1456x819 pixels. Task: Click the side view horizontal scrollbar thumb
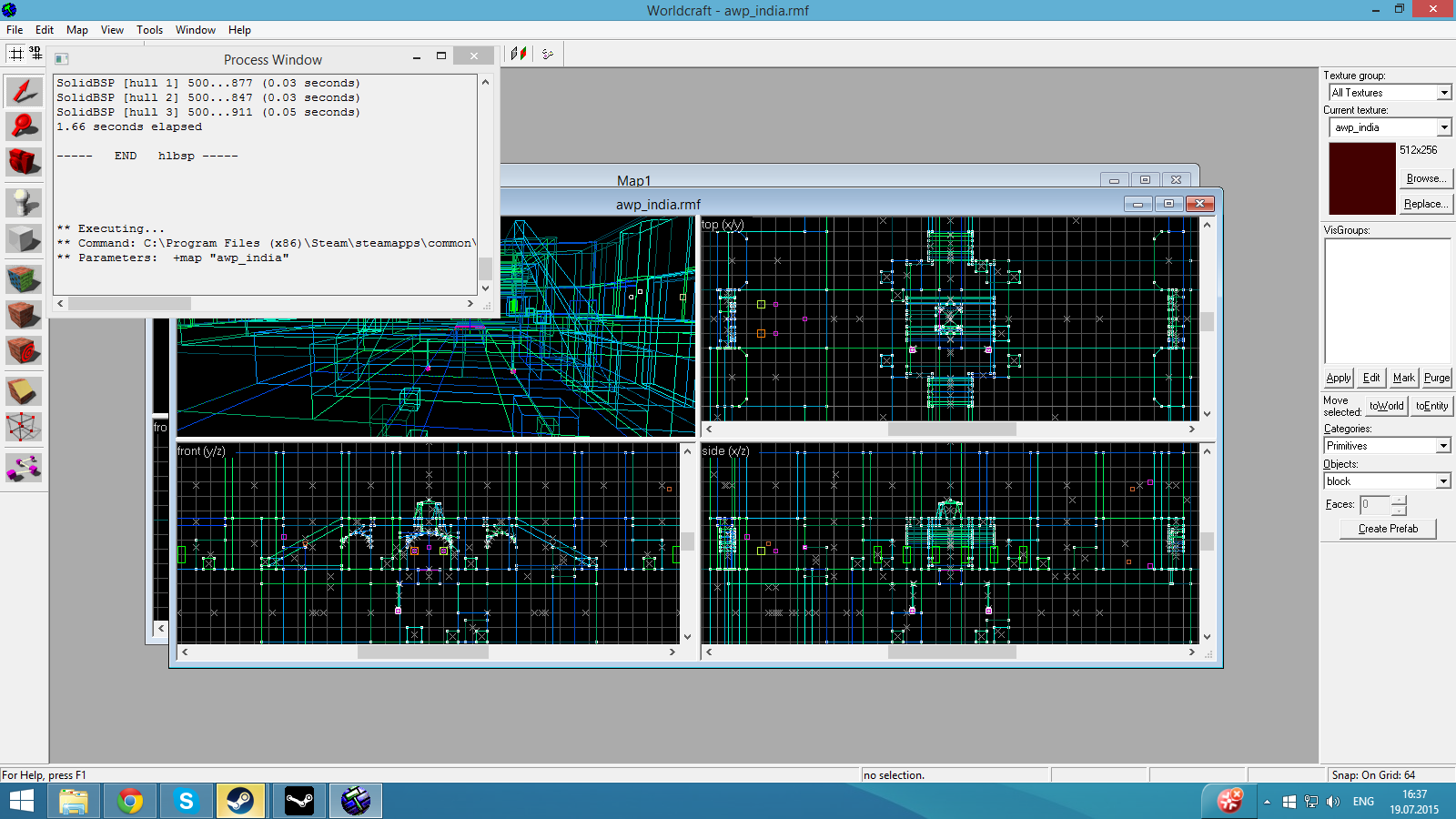(952, 652)
